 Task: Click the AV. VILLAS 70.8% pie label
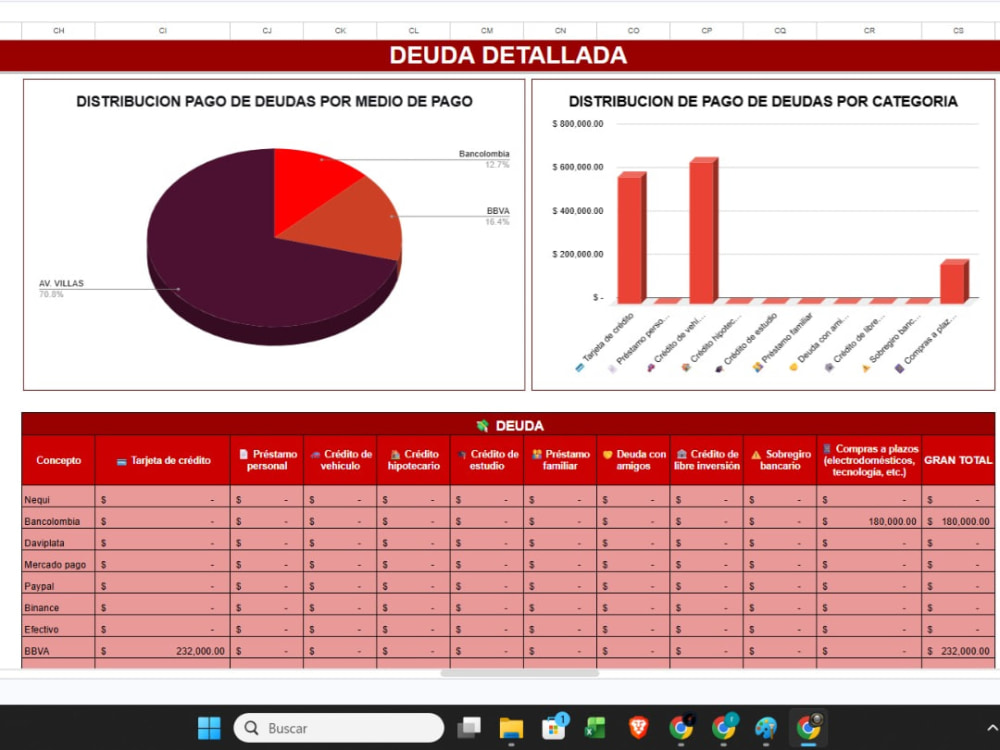tap(61, 288)
